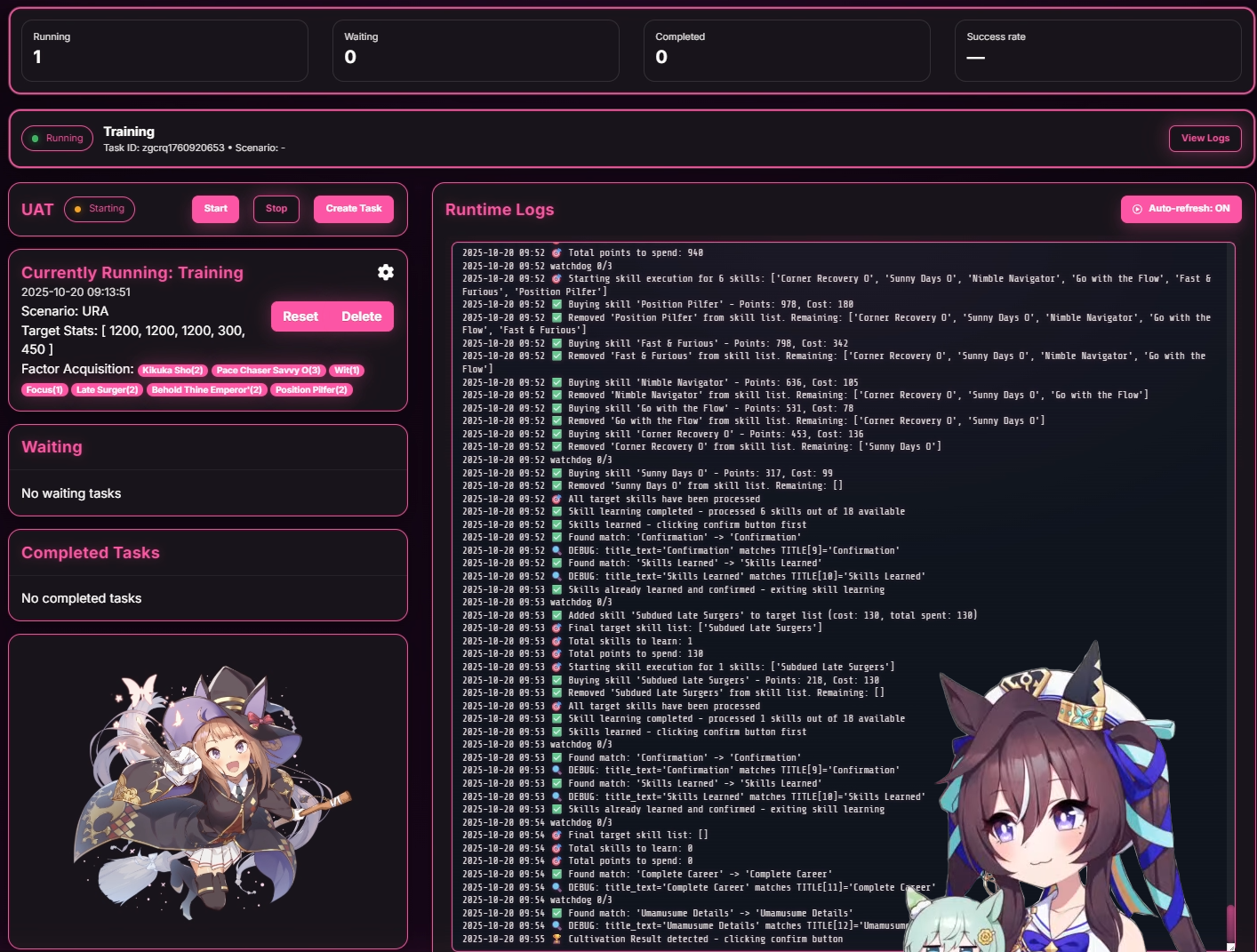Open settings gear for the Training task
The height and width of the screenshot is (952, 1257).
pos(386,272)
